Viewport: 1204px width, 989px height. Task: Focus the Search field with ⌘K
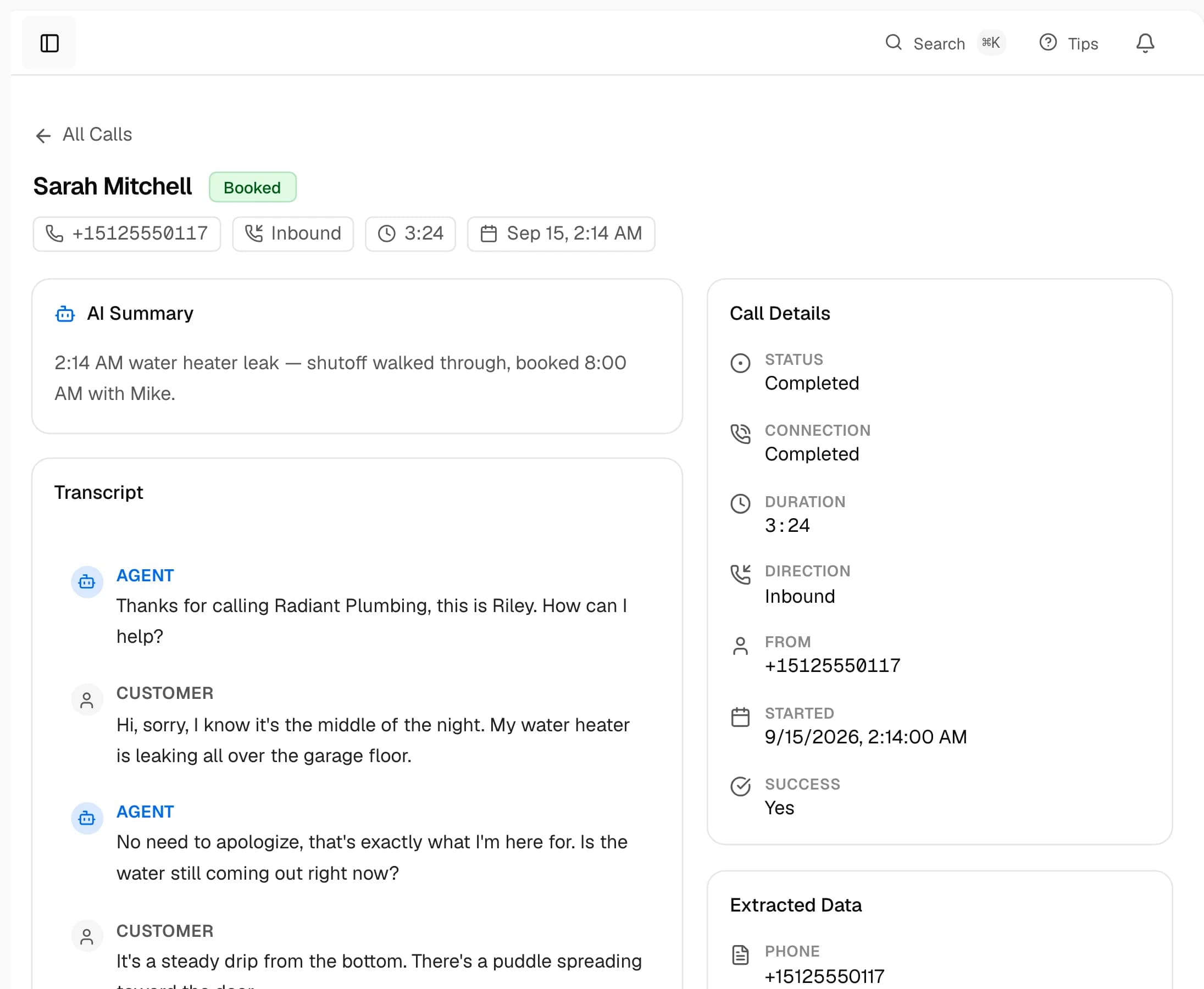click(x=945, y=43)
